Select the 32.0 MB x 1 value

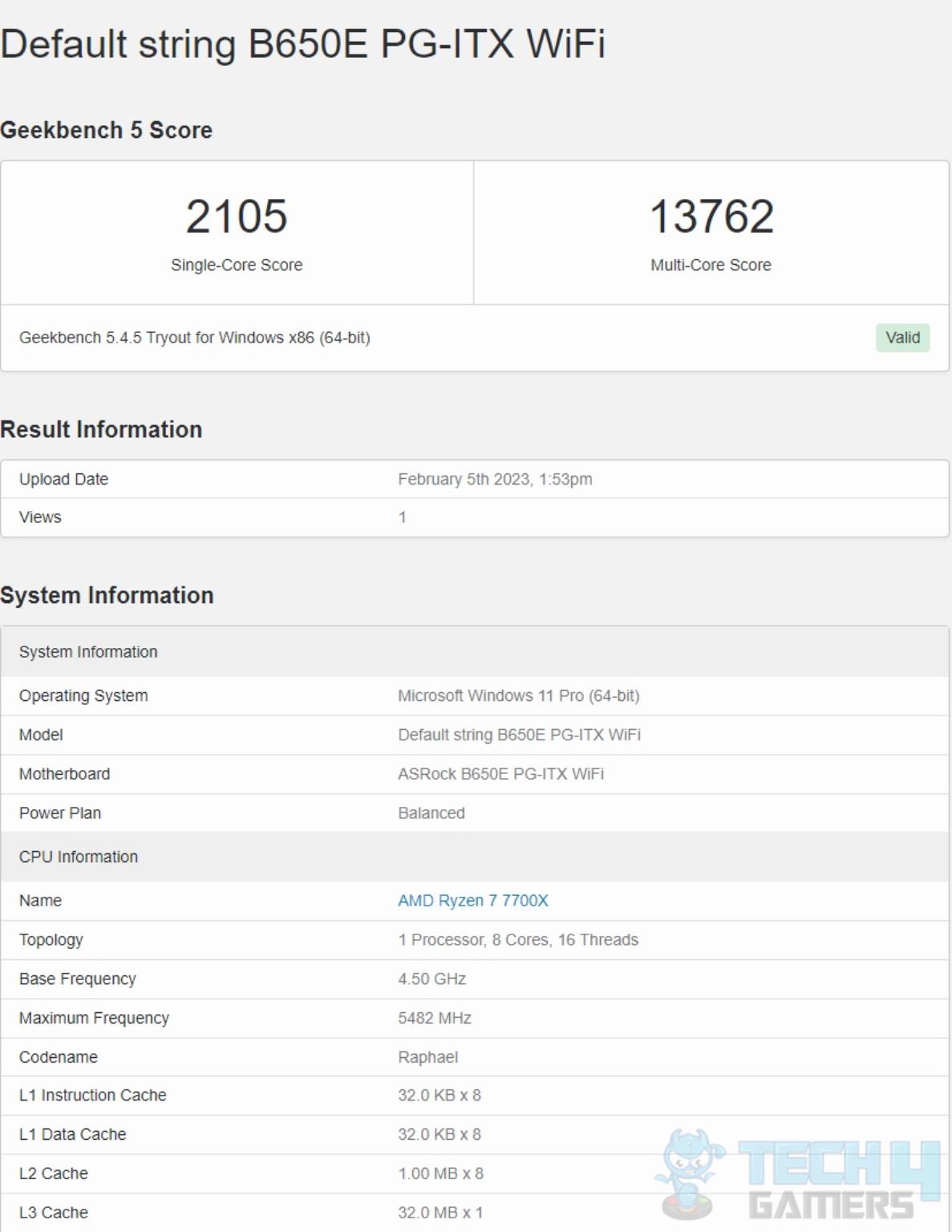point(441,1213)
